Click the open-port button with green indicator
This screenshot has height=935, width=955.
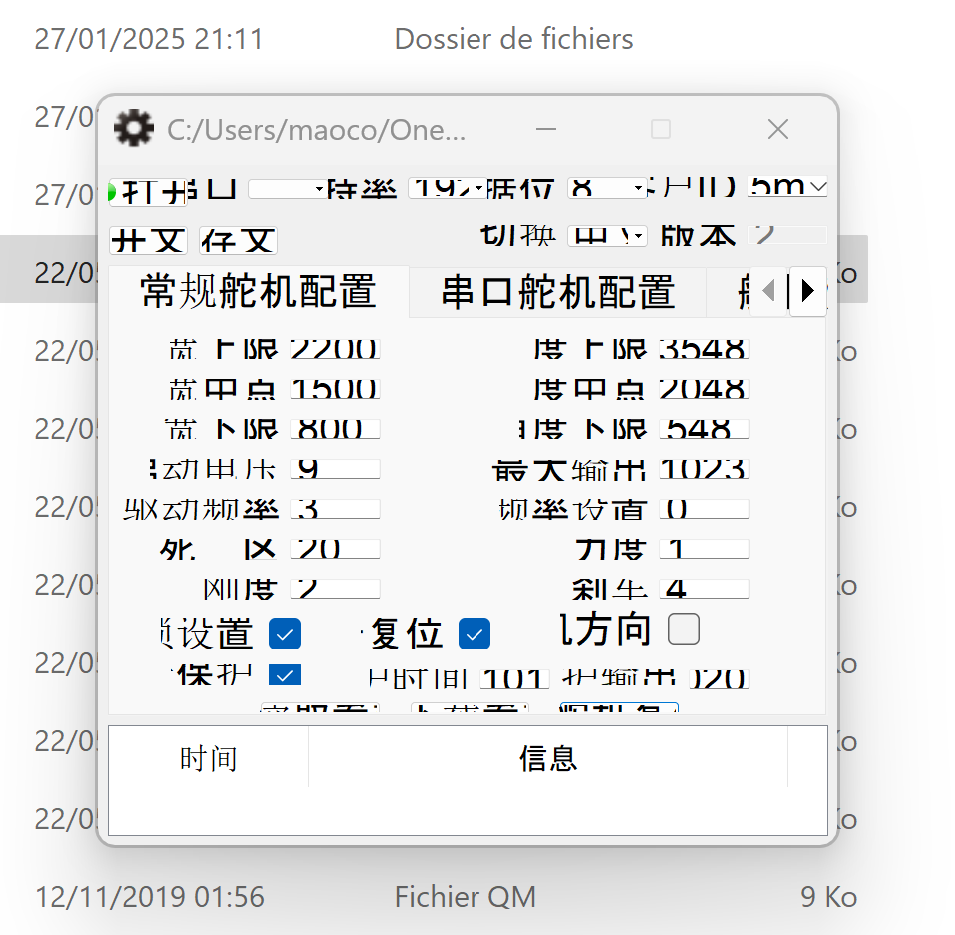(x=147, y=190)
